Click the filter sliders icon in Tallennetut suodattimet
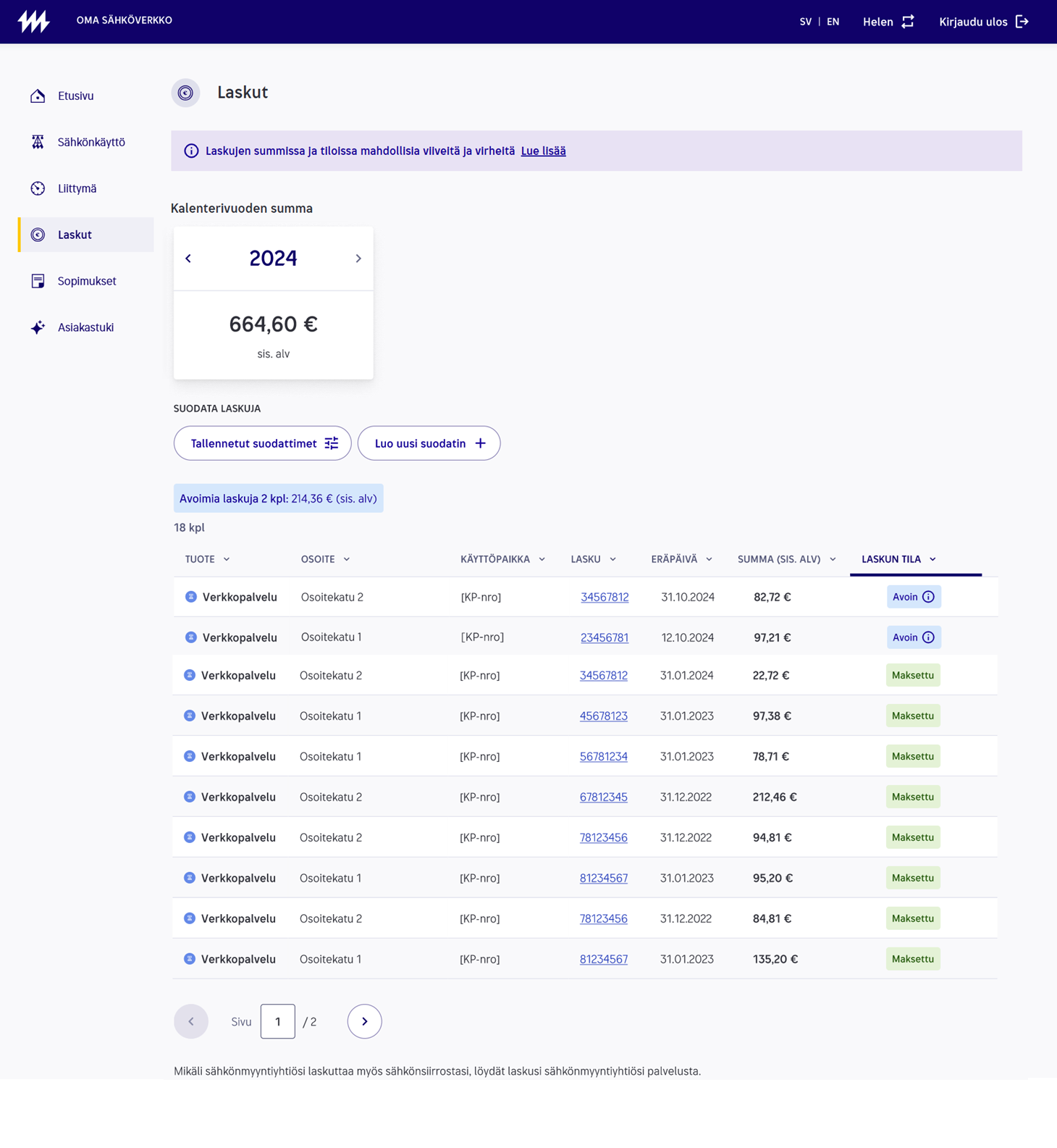The image size is (1057, 1148). [332, 443]
